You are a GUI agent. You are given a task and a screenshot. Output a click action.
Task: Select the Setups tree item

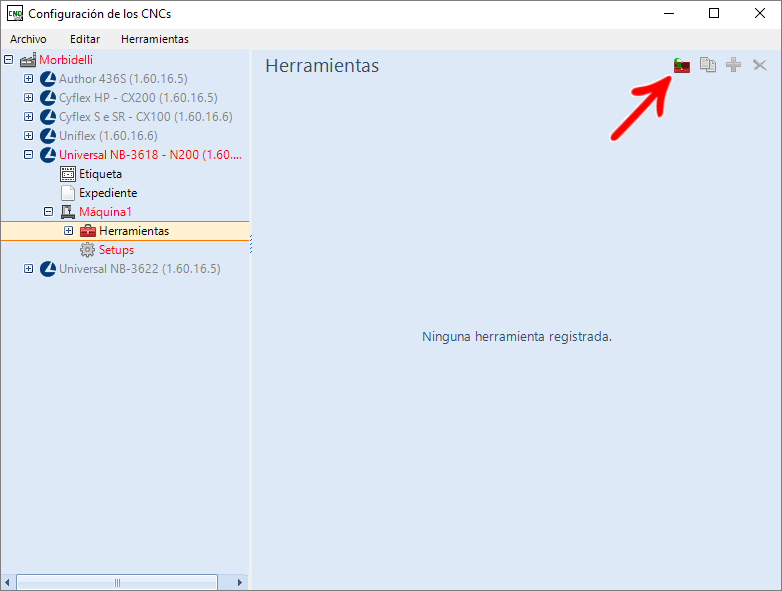point(116,249)
